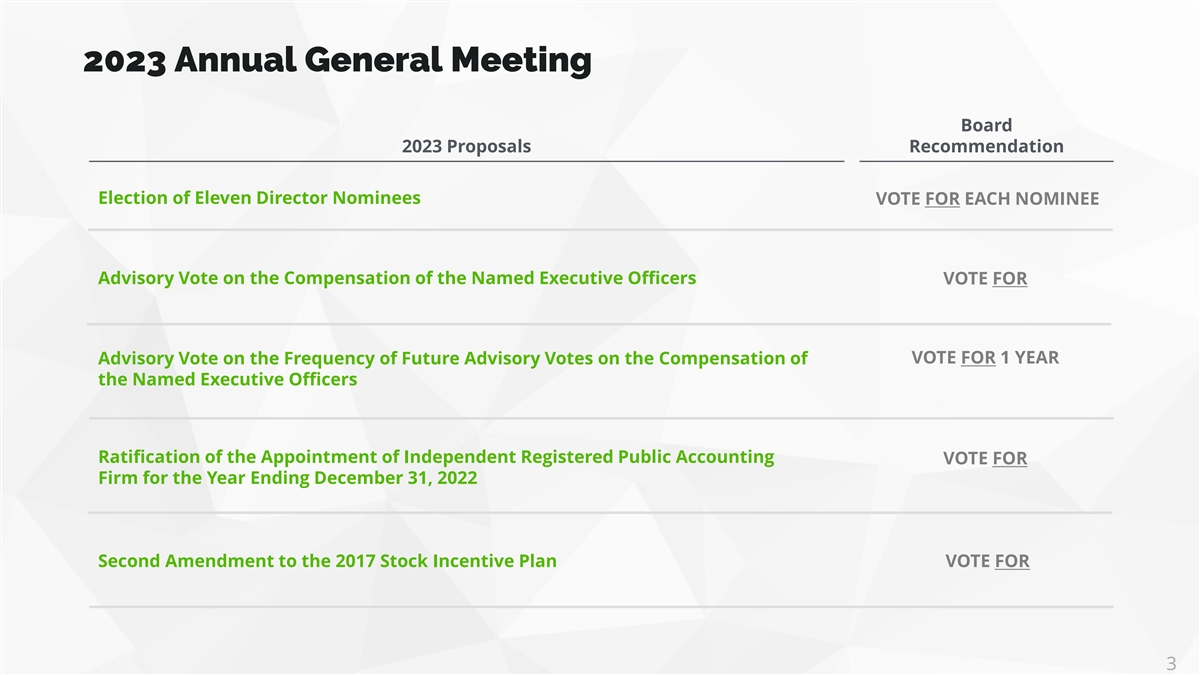
Task: Select "VOTE FOR" beside the Stock Incentive Plan
Action: (987, 561)
